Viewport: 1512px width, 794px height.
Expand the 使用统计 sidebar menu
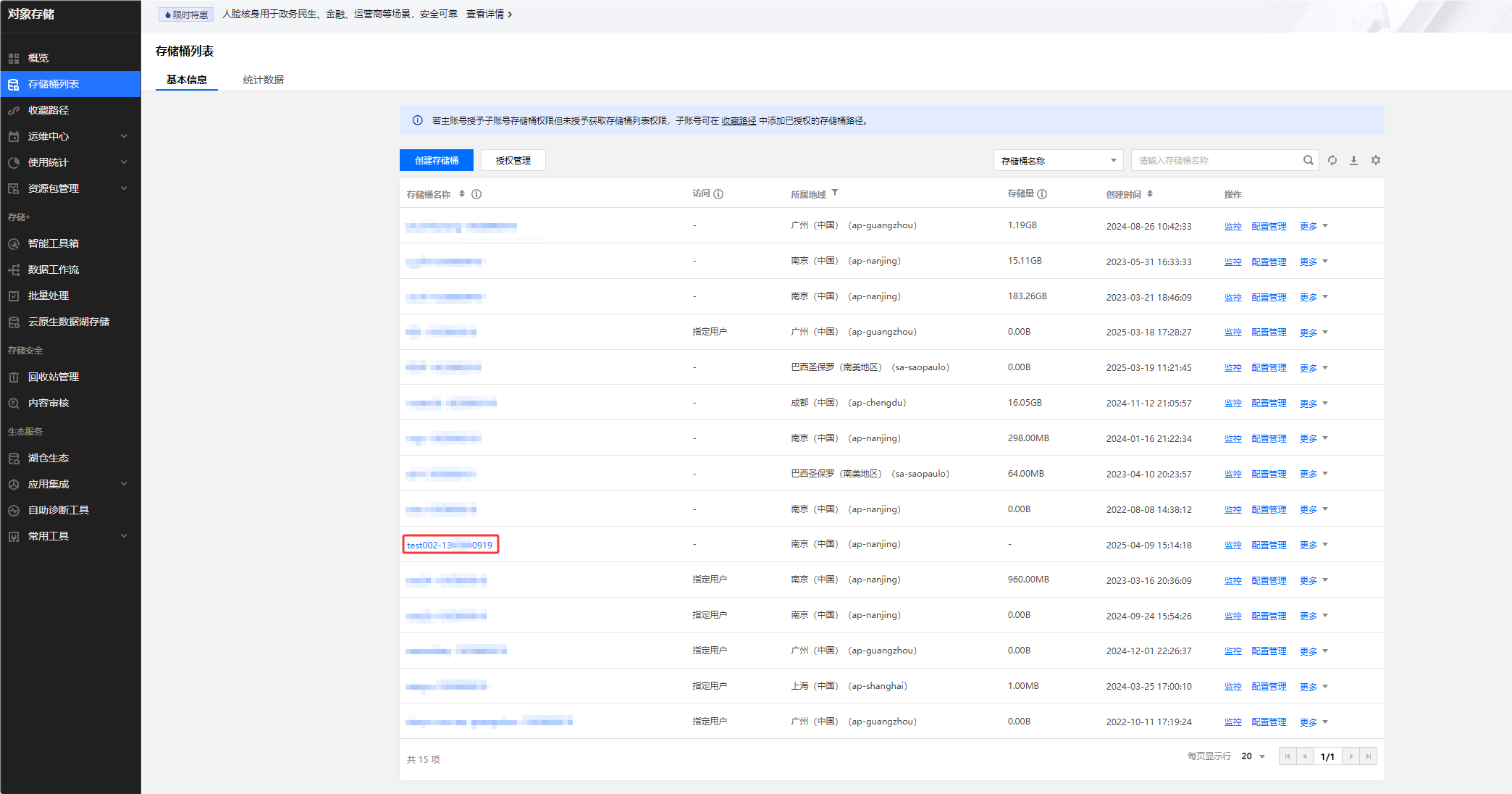coord(124,162)
